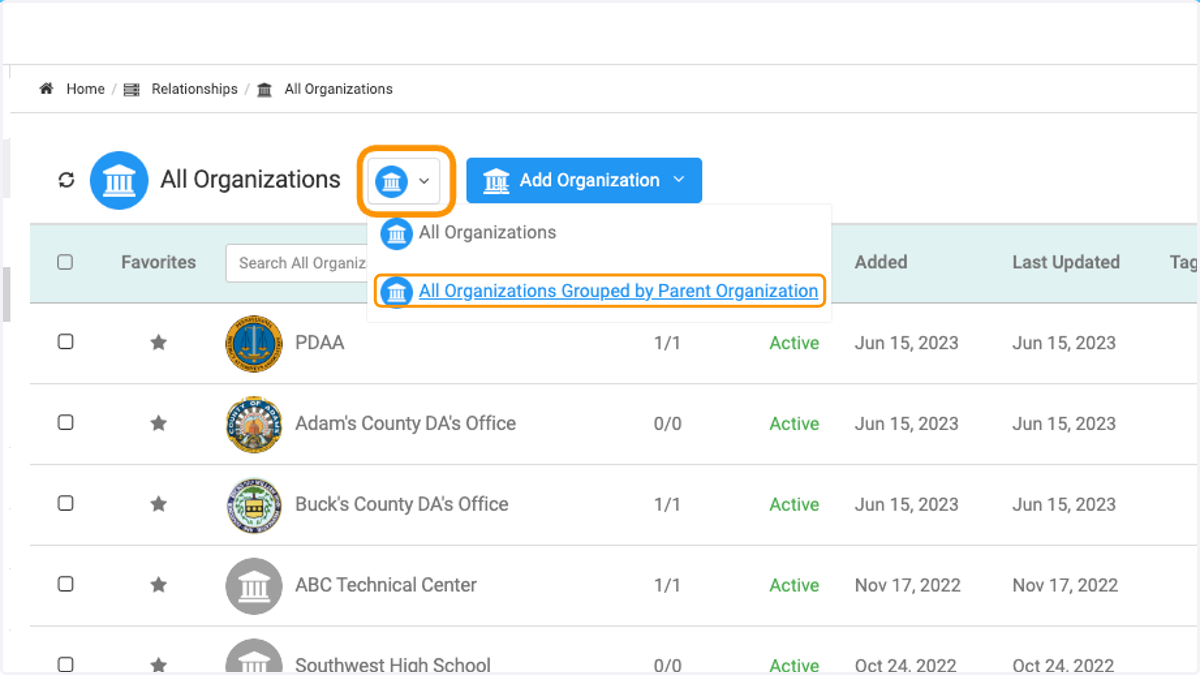The width and height of the screenshot is (1200, 675).
Task: Click the Search All Organizations field
Action: 298,263
